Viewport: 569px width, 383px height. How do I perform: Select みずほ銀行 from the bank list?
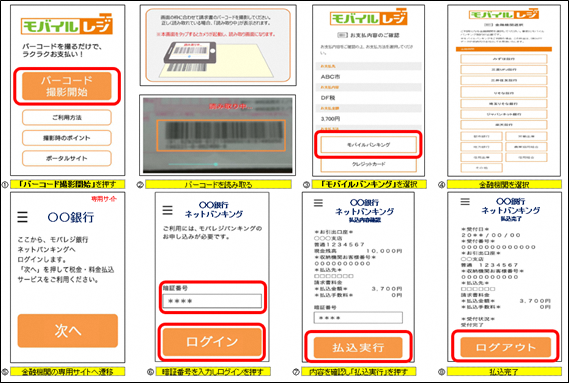[x=504, y=59]
